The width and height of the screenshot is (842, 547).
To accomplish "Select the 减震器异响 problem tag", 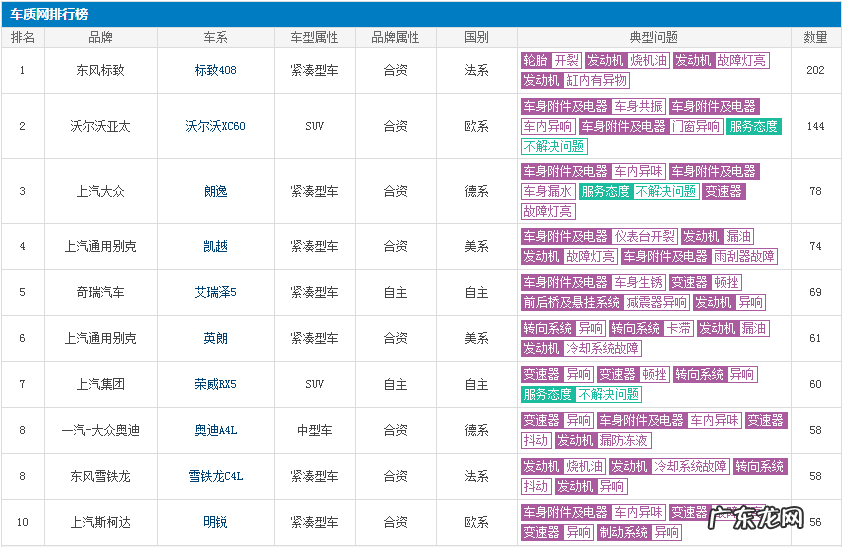I will click(x=656, y=303).
